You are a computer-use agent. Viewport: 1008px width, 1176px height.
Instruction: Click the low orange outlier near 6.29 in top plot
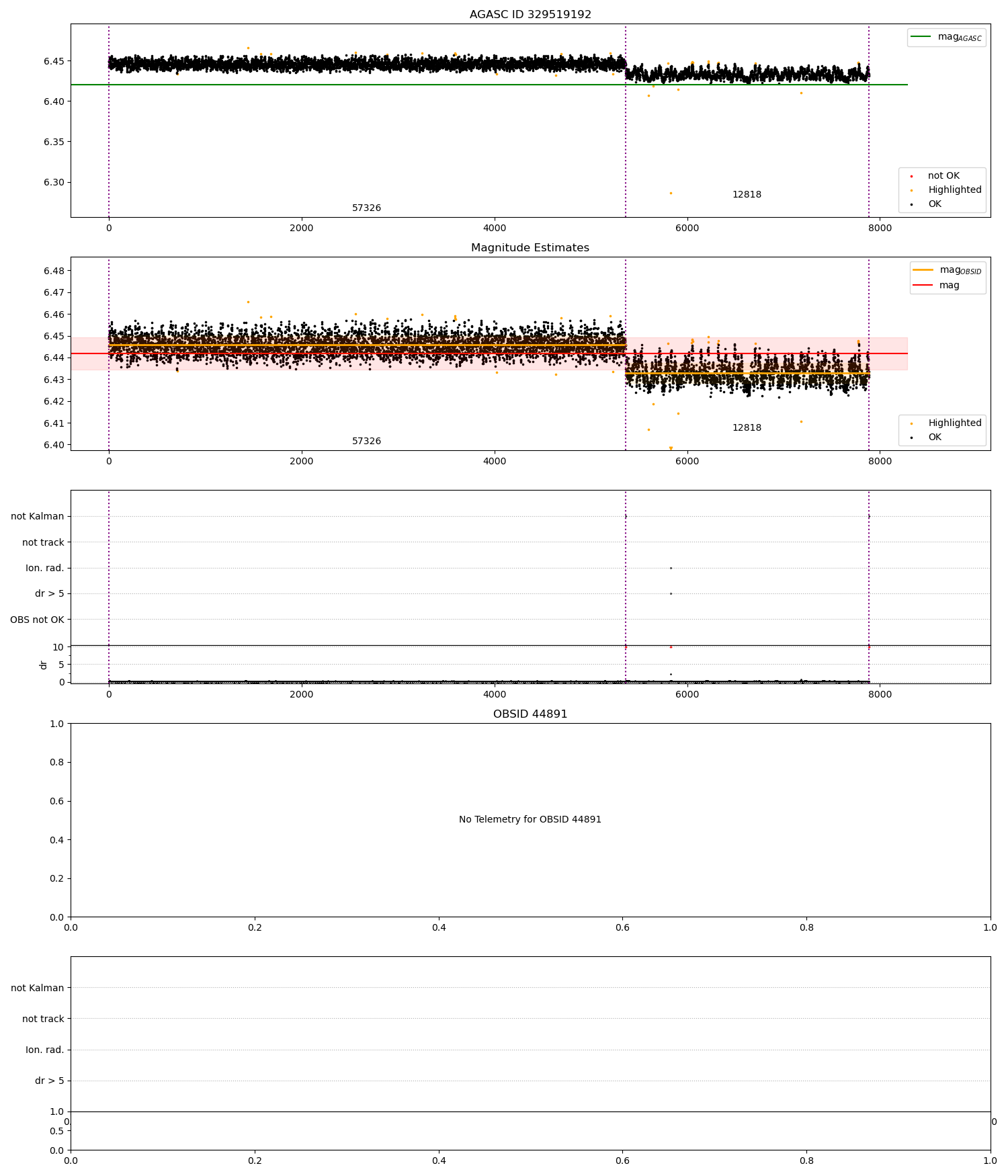[671, 193]
